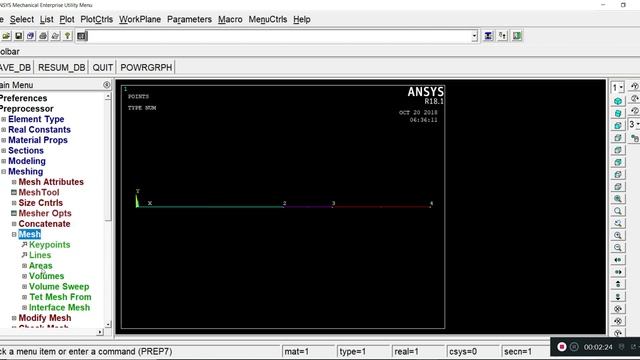Open the Pan-Zoom-Rotate toolbar icon
This screenshot has height=360, width=640.
tap(31, 36)
